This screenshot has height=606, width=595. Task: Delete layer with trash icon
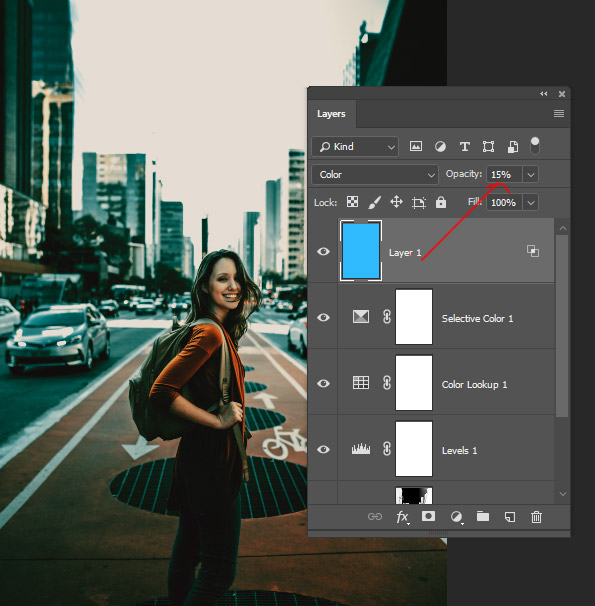point(536,517)
